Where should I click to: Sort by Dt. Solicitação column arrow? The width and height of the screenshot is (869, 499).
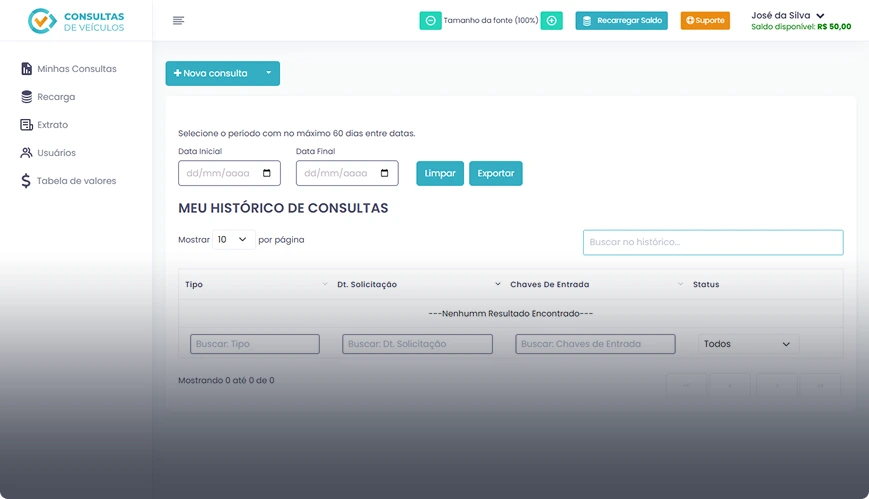pos(498,285)
